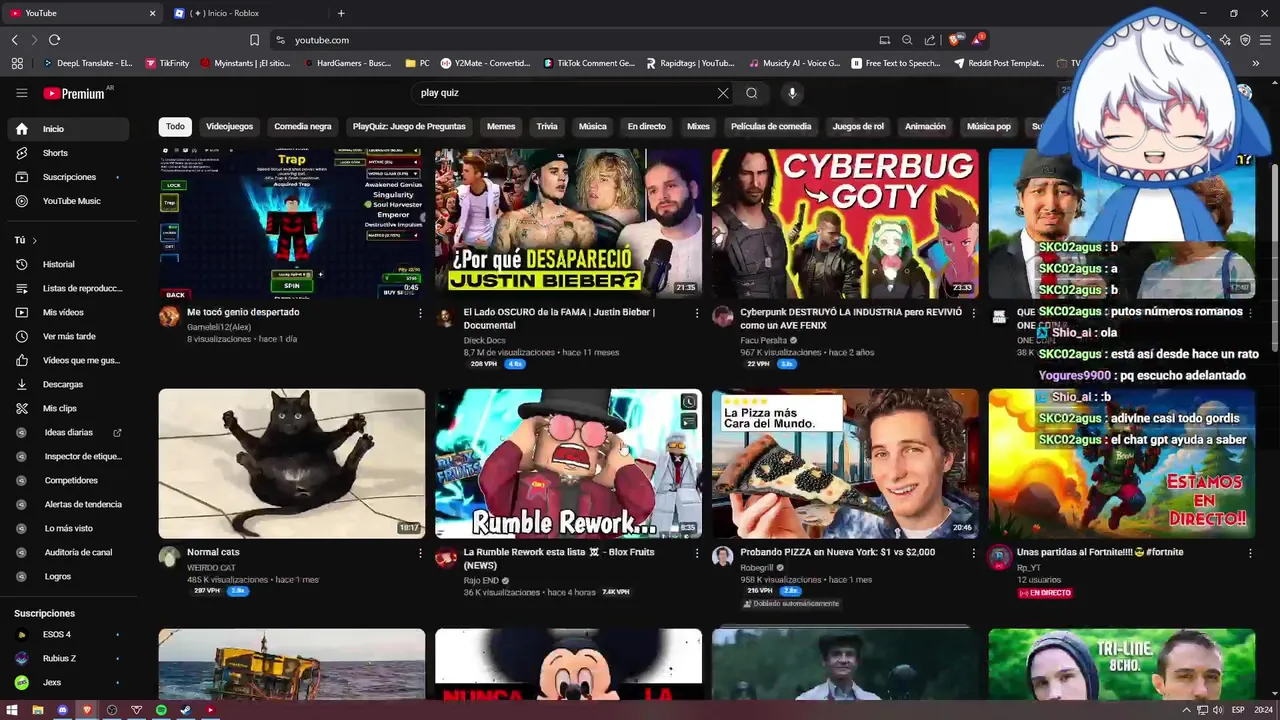Open the Myinstants bookmark
1280x720 pixels.
pyautogui.click(x=245, y=63)
